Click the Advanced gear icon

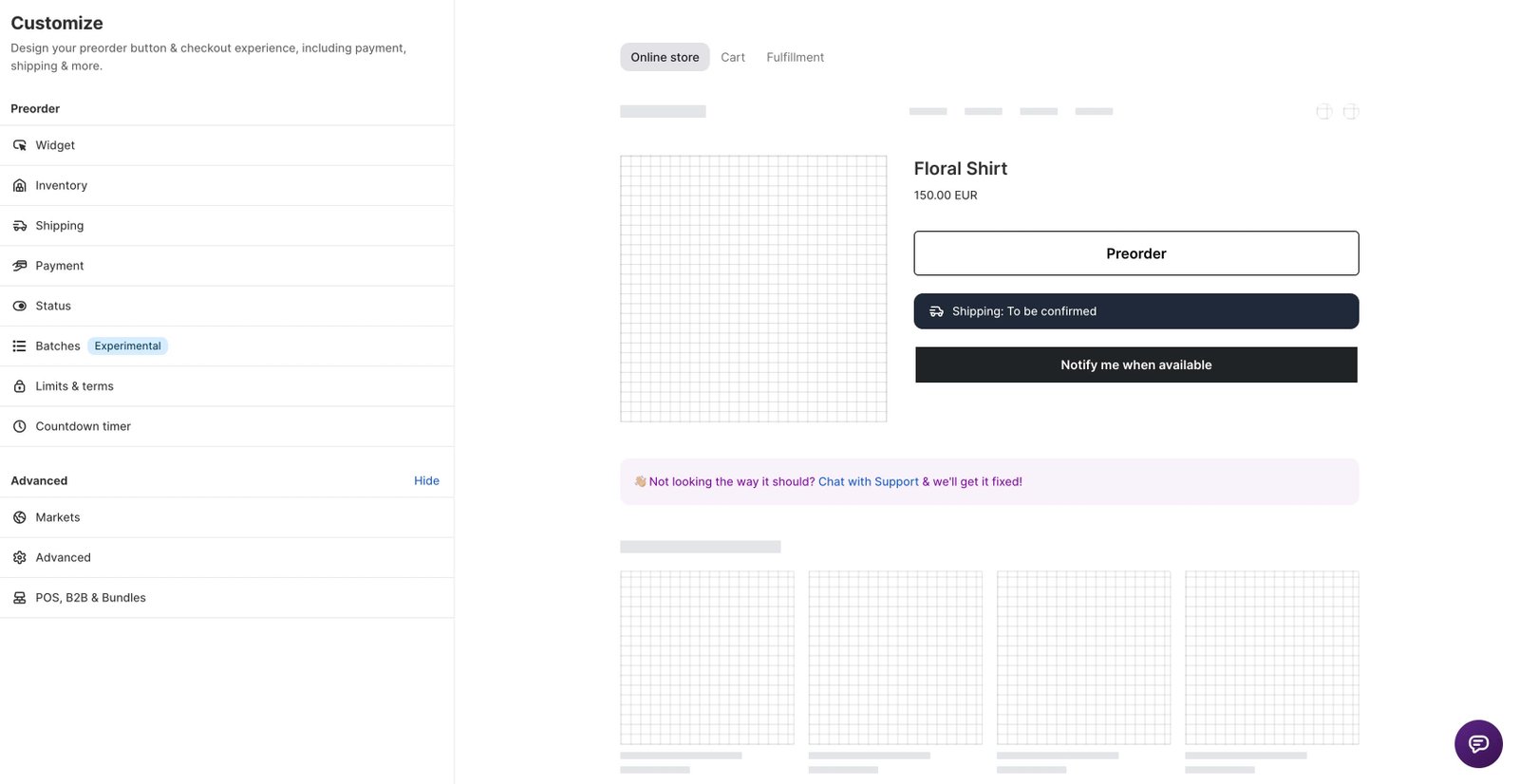pos(19,557)
